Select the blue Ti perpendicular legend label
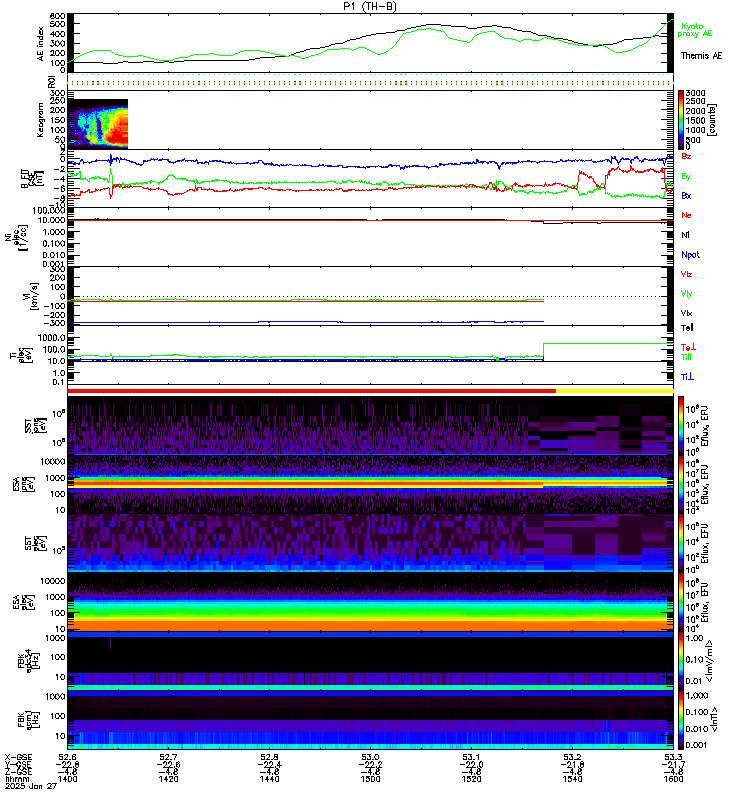Viewport: 750px width, 800px height. coord(687,377)
